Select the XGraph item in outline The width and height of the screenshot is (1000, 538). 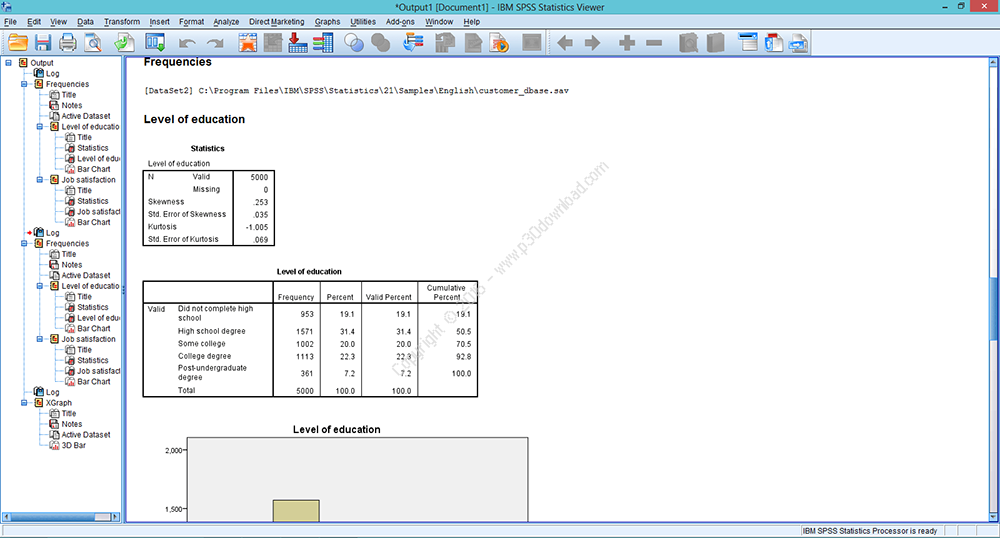(59, 403)
